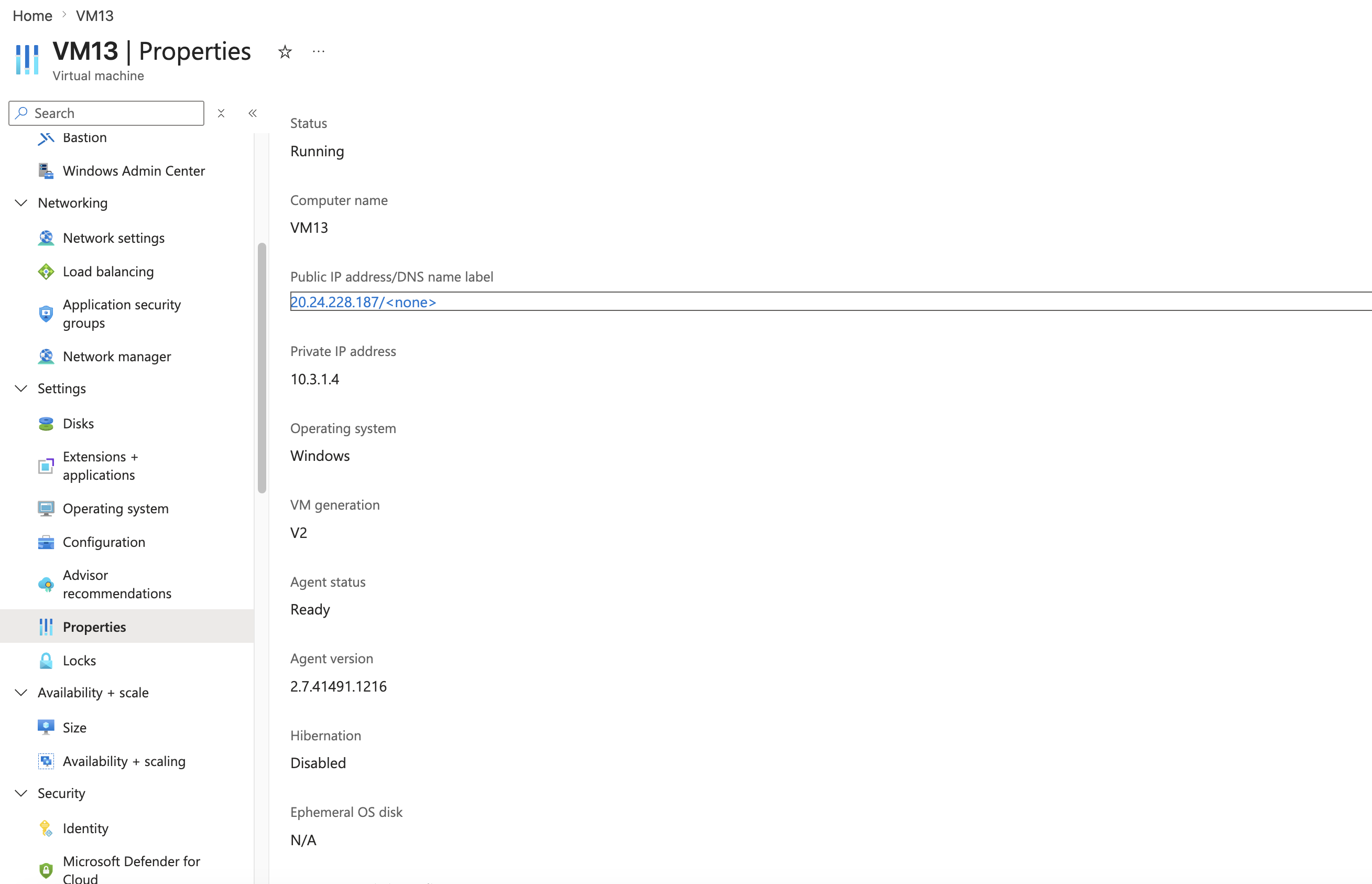Click the Properties bars icon in sidebar

[x=46, y=627]
